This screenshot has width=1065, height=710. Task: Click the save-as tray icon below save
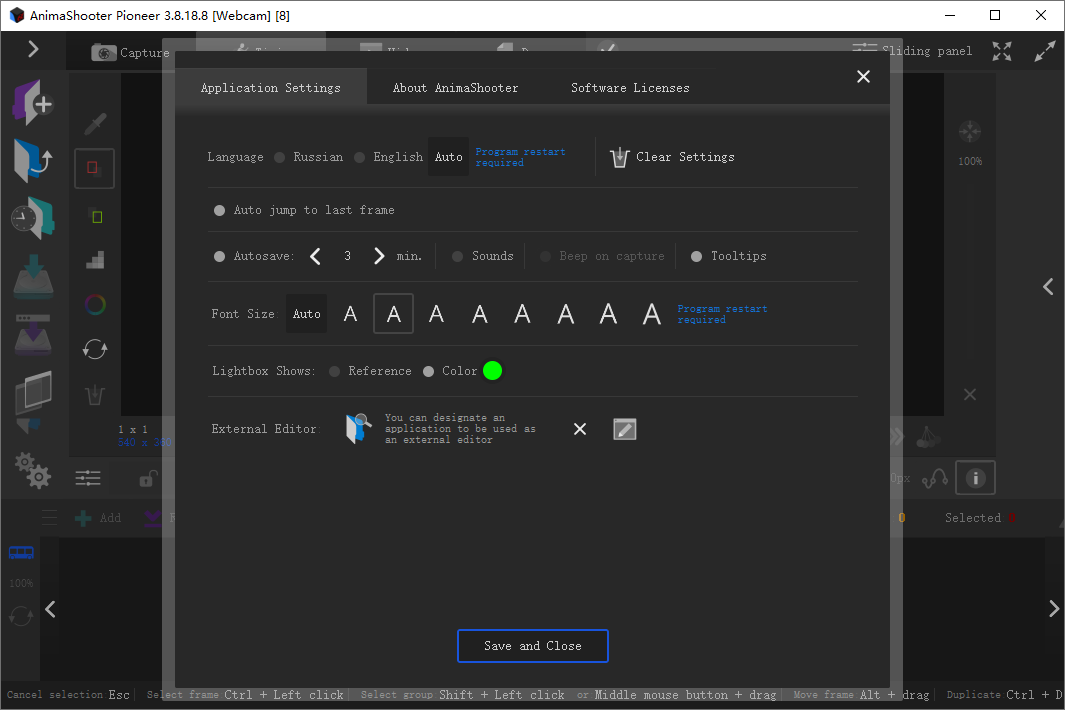click(33, 334)
